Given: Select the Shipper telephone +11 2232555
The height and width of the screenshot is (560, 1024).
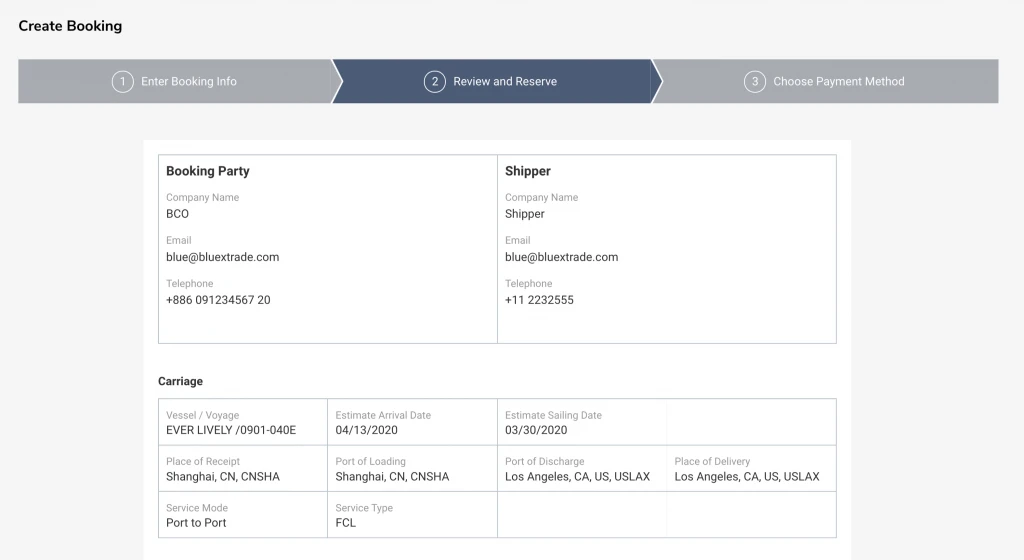Looking at the screenshot, I should [x=539, y=300].
